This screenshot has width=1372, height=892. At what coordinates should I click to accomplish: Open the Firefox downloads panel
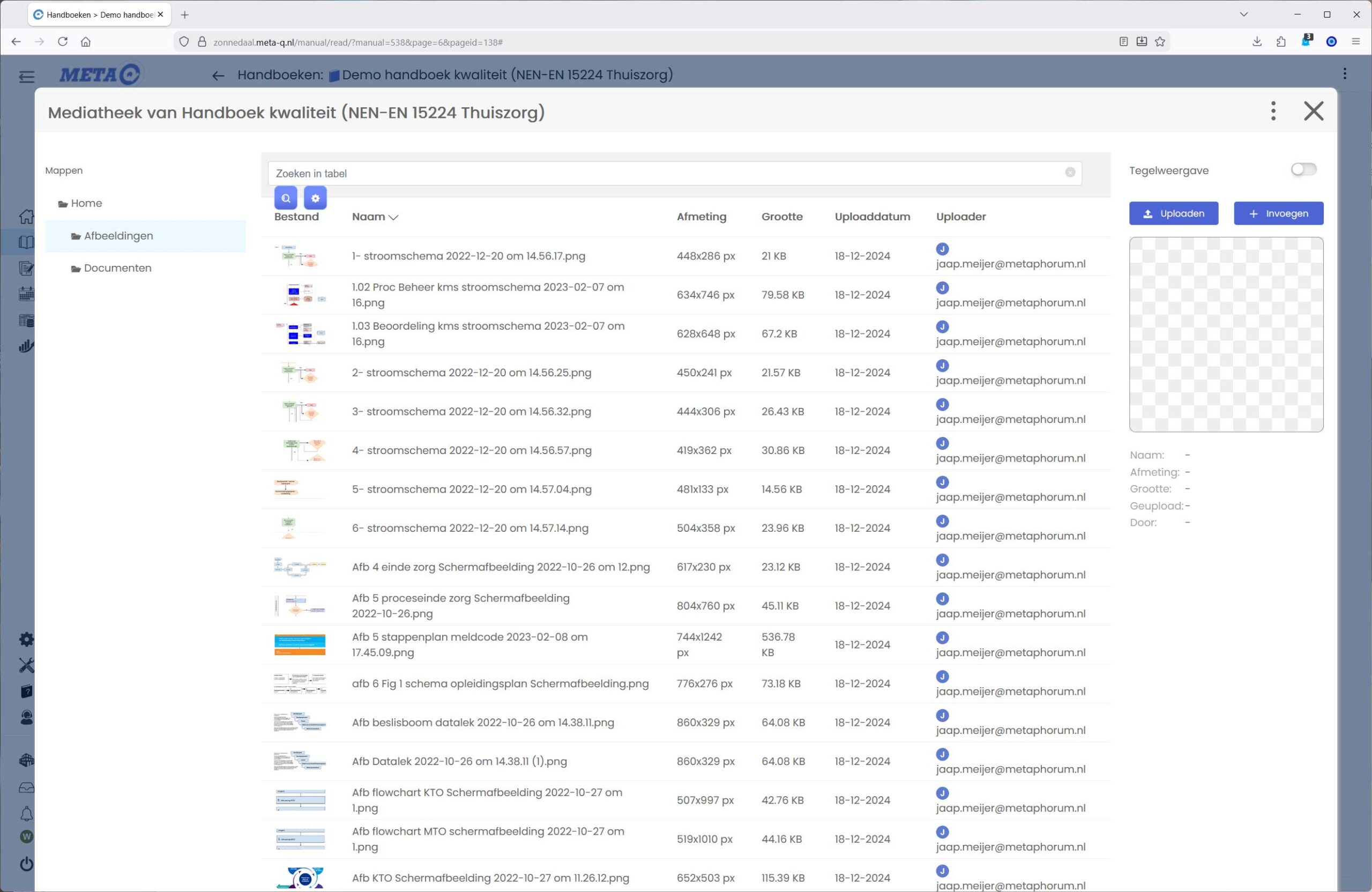click(x=1257, y=41)
